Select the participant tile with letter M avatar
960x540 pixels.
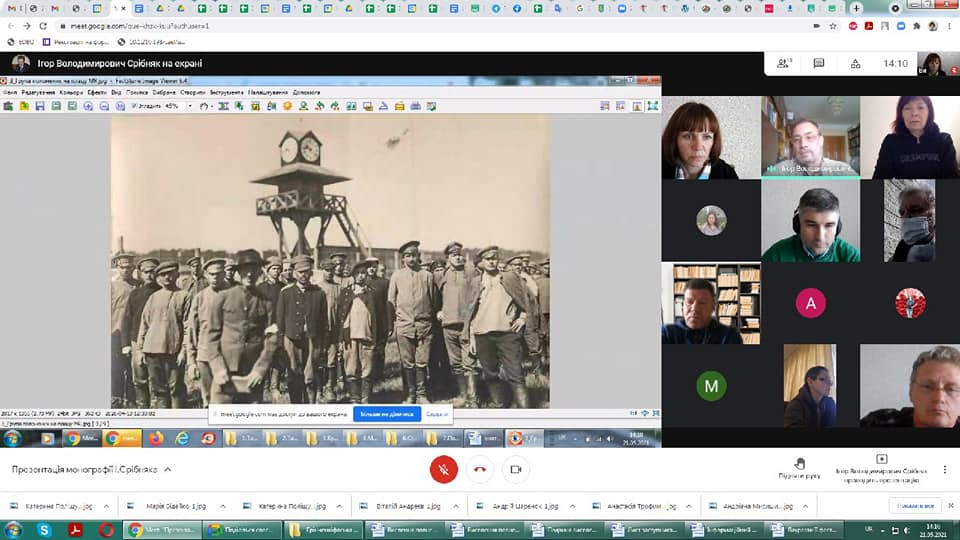click(711, 385)
